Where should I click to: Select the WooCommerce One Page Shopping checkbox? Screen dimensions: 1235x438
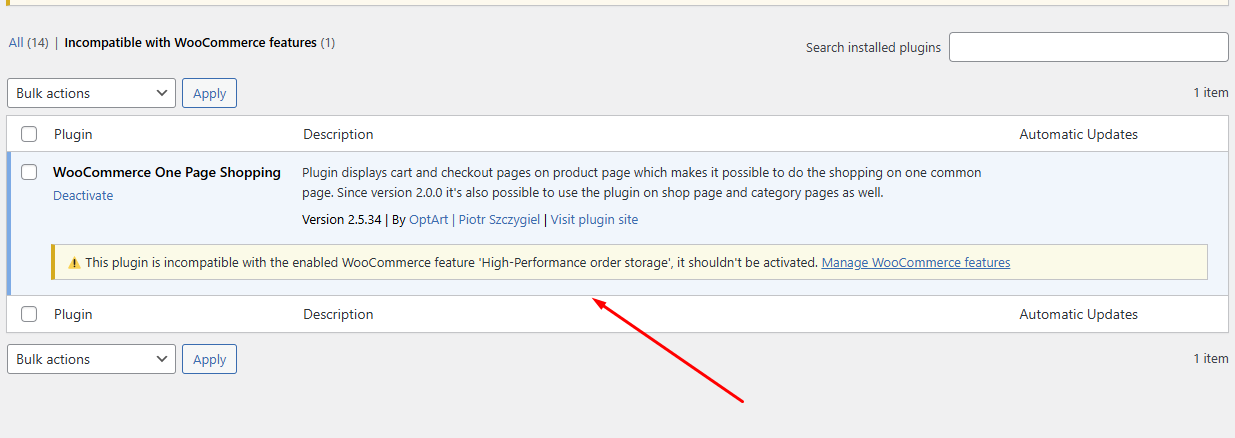[29, 172]
